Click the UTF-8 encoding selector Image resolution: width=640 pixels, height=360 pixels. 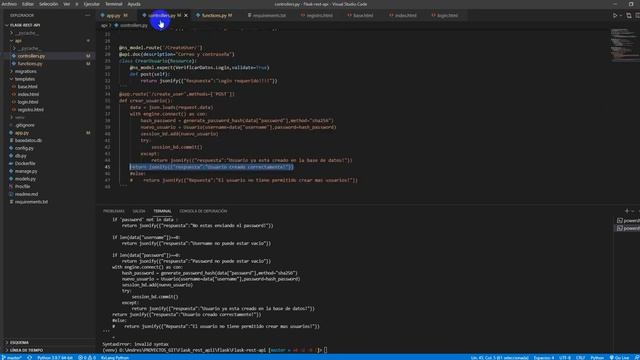tap(565, 358)
